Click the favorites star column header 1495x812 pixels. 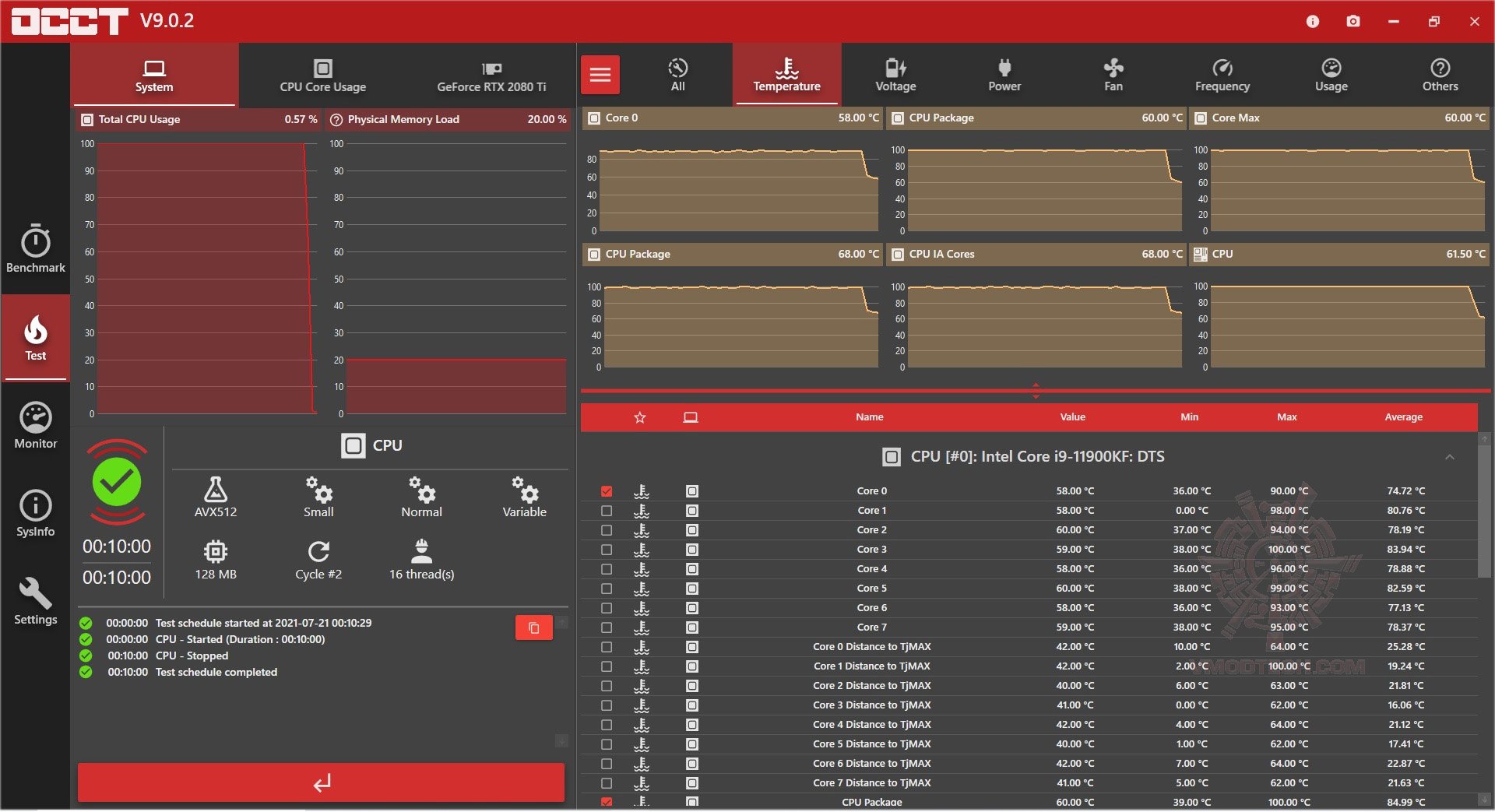coord(640,417)
